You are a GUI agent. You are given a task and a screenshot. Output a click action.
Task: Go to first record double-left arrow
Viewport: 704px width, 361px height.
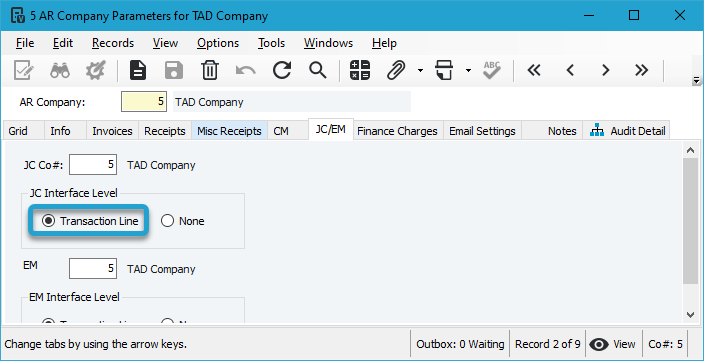534,70
